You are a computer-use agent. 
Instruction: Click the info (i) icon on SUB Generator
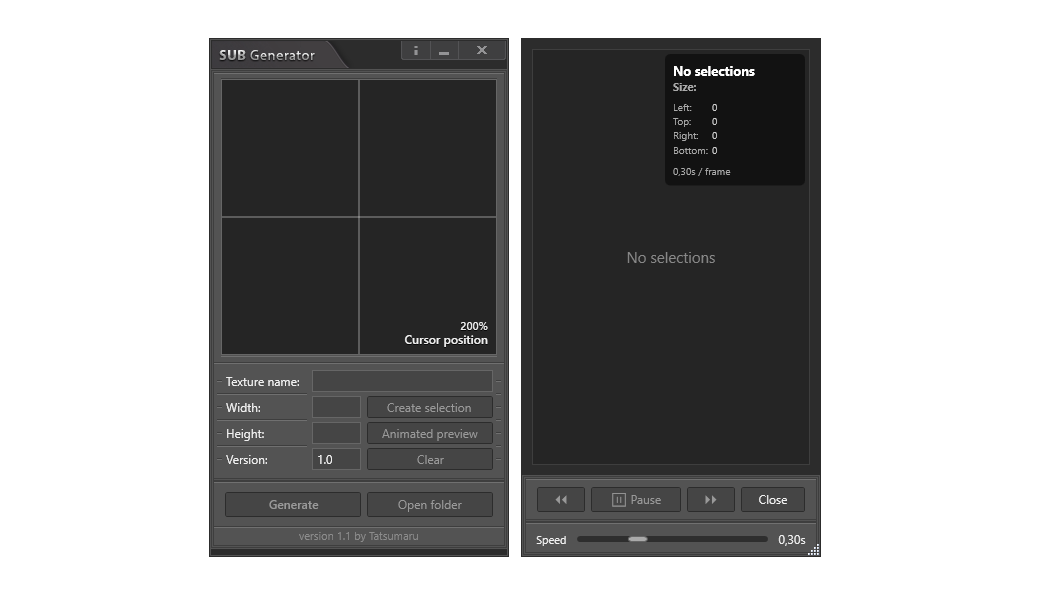pos(415,50)
